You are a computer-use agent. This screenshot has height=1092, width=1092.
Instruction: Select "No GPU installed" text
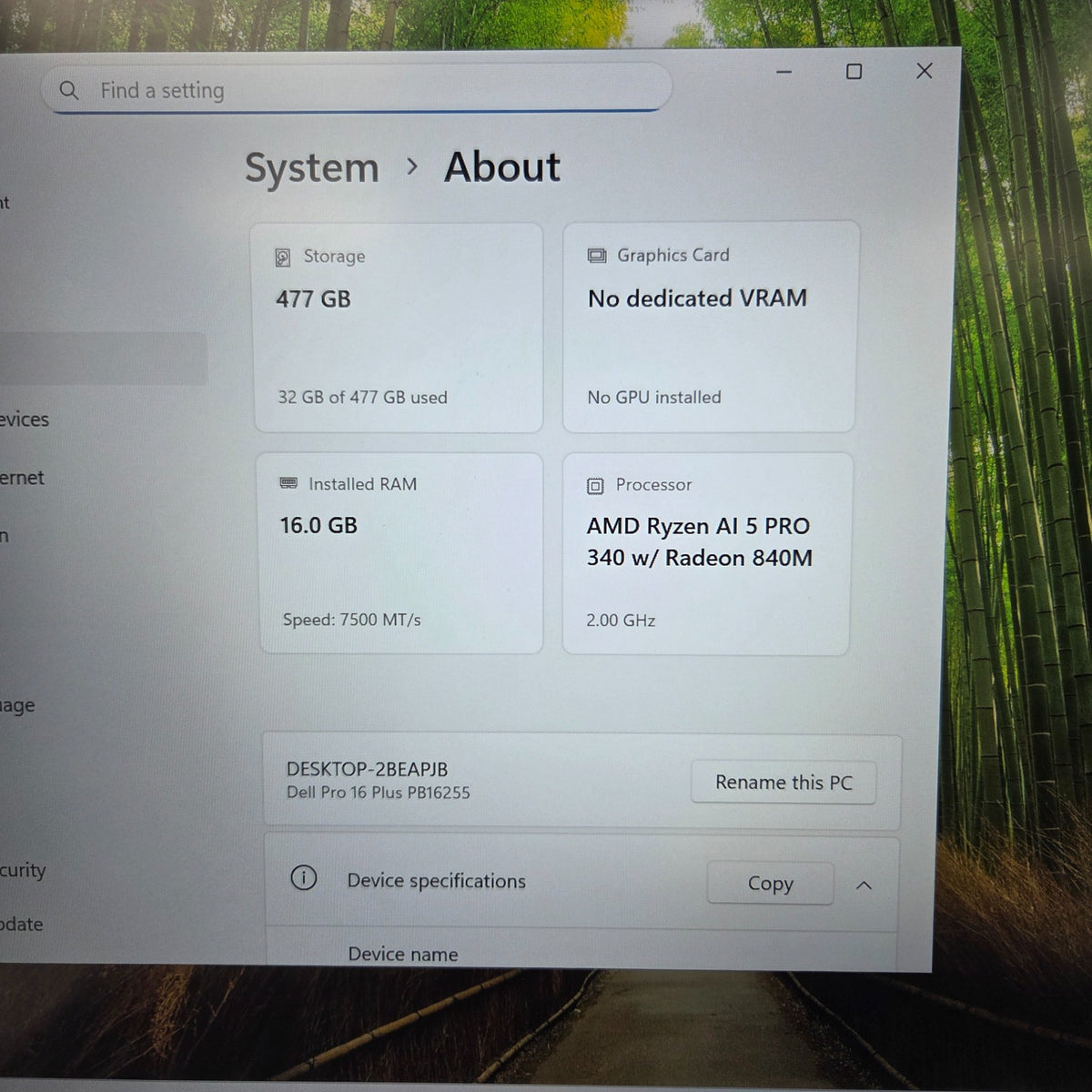pyautogui.click(x=654, y=398)
